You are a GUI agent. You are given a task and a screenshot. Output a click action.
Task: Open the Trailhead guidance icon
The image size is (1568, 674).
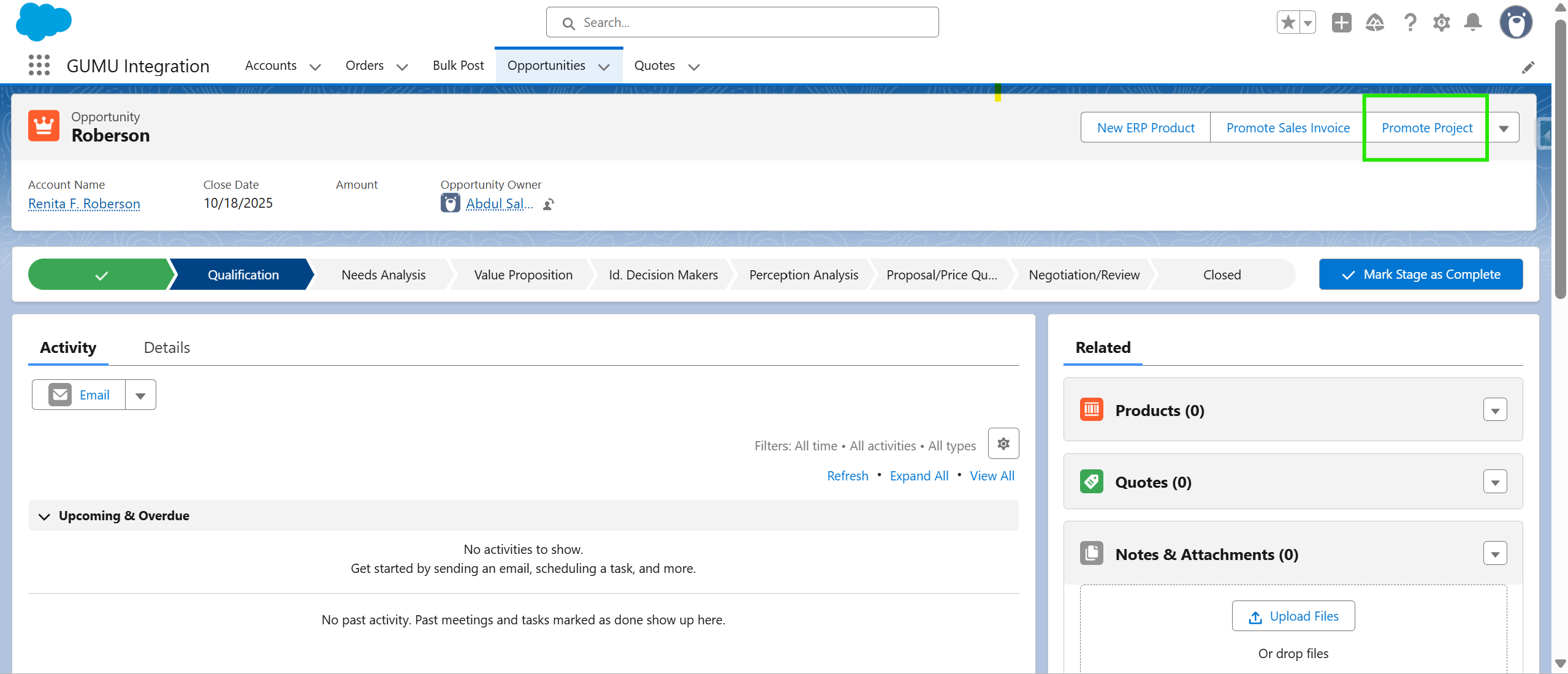(1375, 23)
